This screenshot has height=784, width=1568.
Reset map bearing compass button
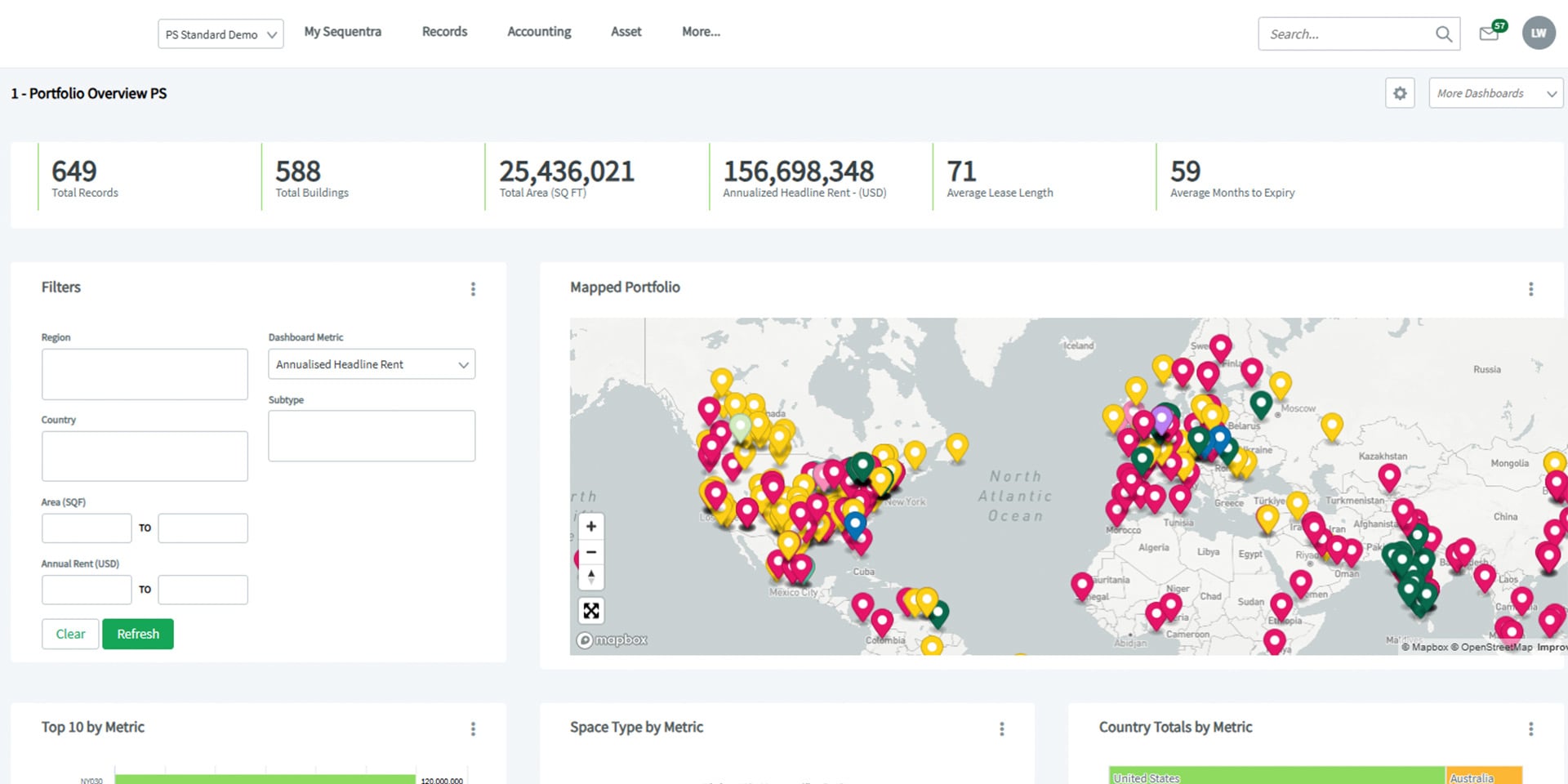pyautogui.click(x=591, y=577)
